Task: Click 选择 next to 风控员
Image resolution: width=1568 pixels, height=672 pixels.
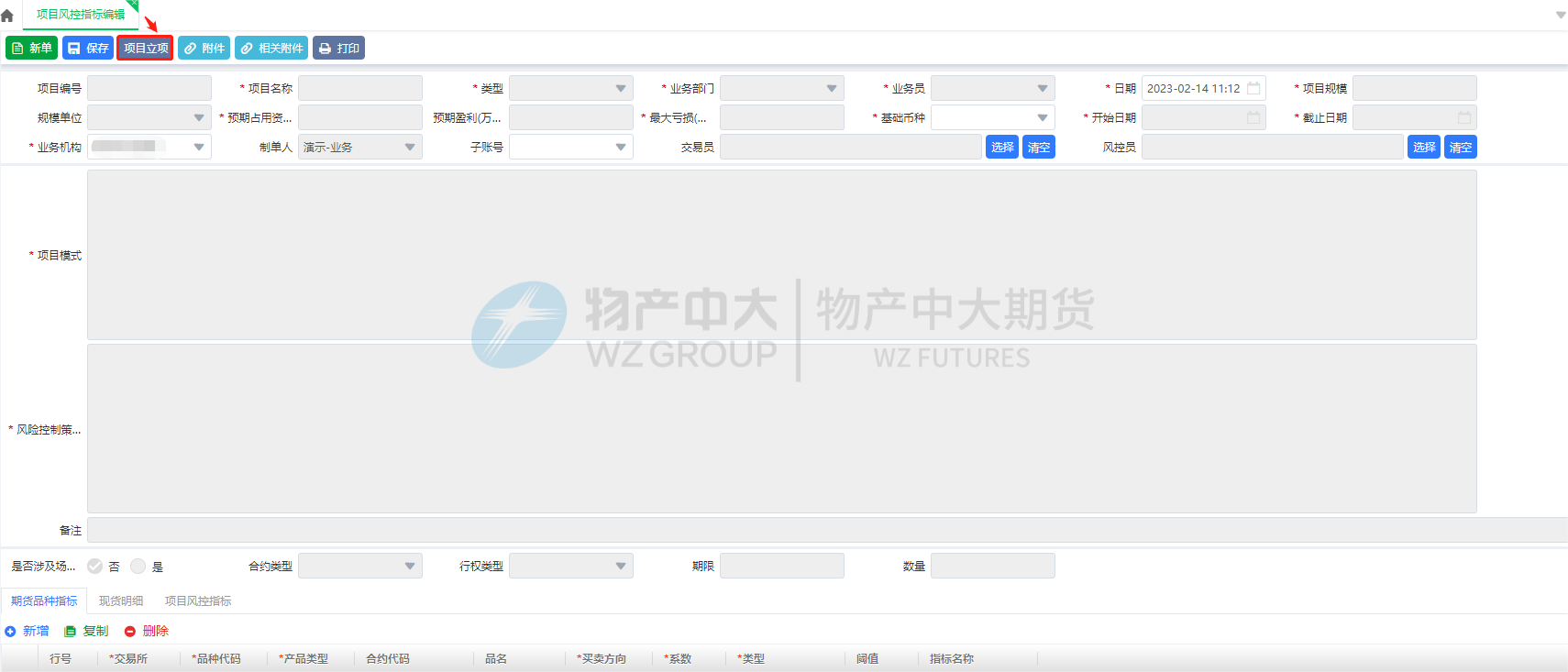Action: click(x=1424, y=147)
